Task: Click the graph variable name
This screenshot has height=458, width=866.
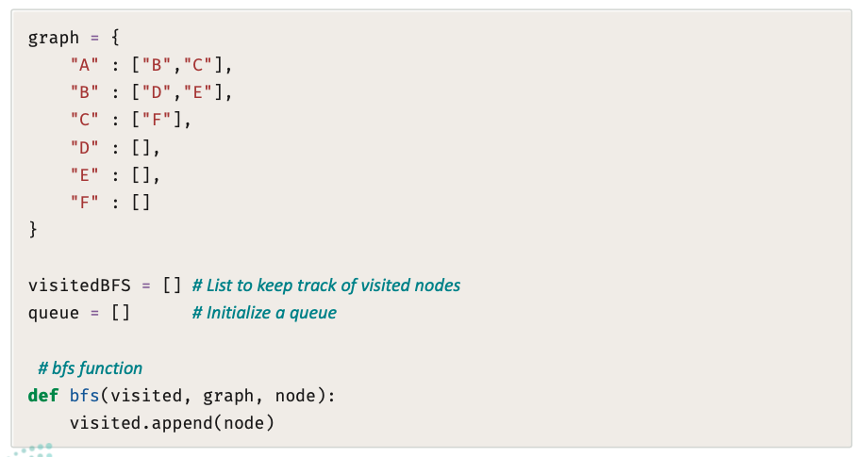Action: tap(54, 38)
